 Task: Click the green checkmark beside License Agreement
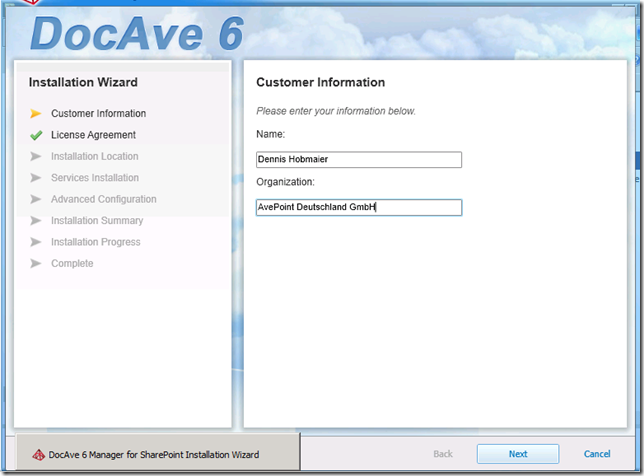[36, 135]
